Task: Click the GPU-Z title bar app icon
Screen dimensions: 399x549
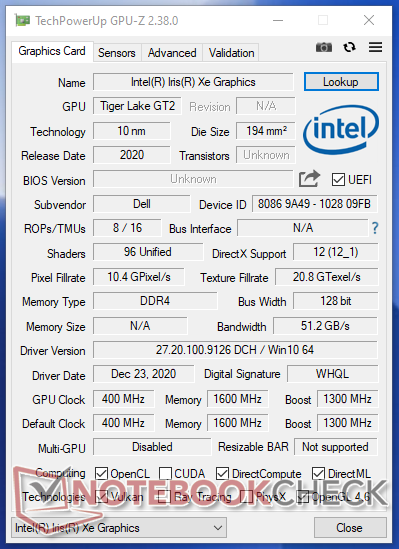Action: point(23,20)
